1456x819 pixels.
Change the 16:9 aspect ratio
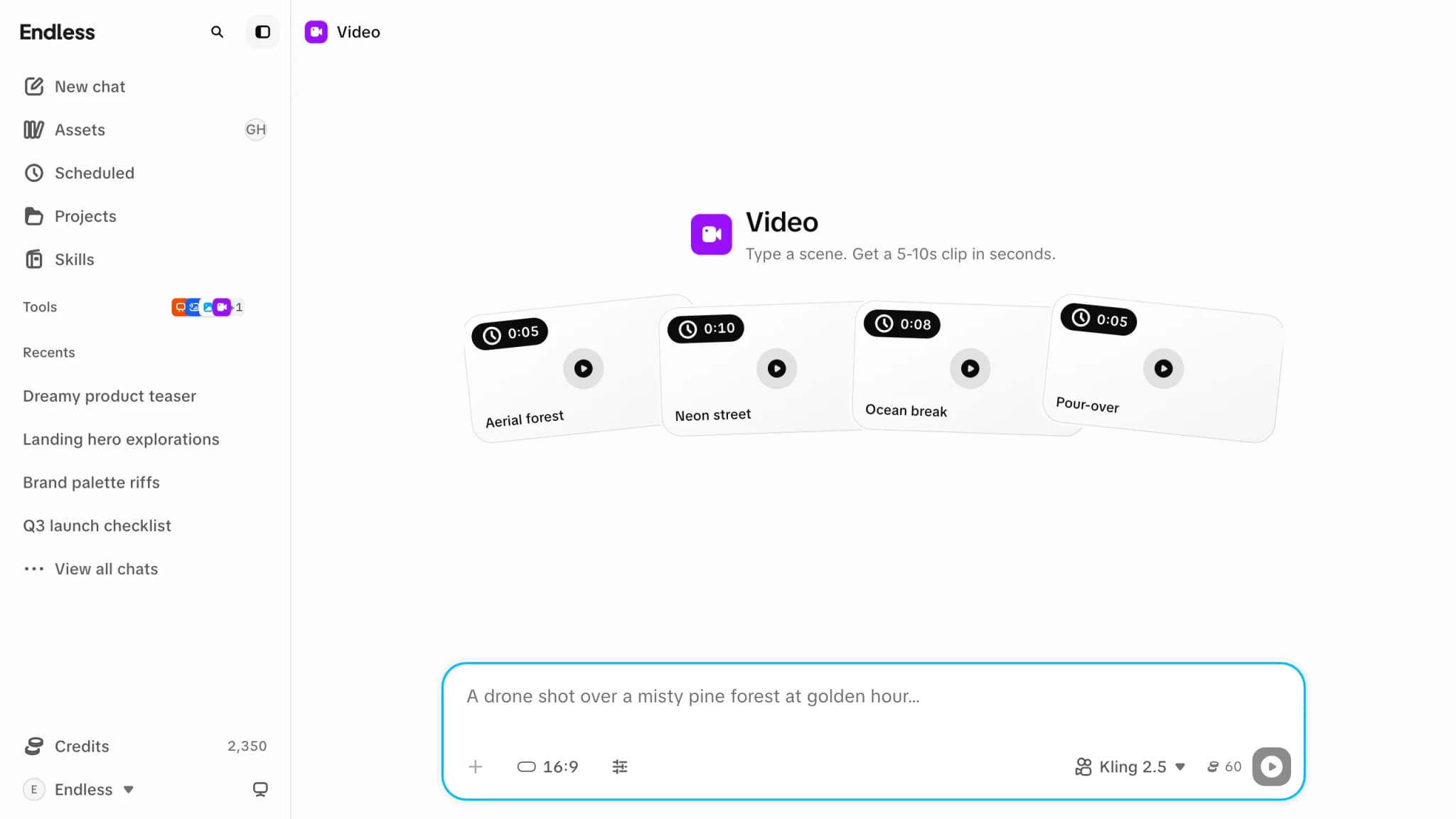[x=547, y=766]
